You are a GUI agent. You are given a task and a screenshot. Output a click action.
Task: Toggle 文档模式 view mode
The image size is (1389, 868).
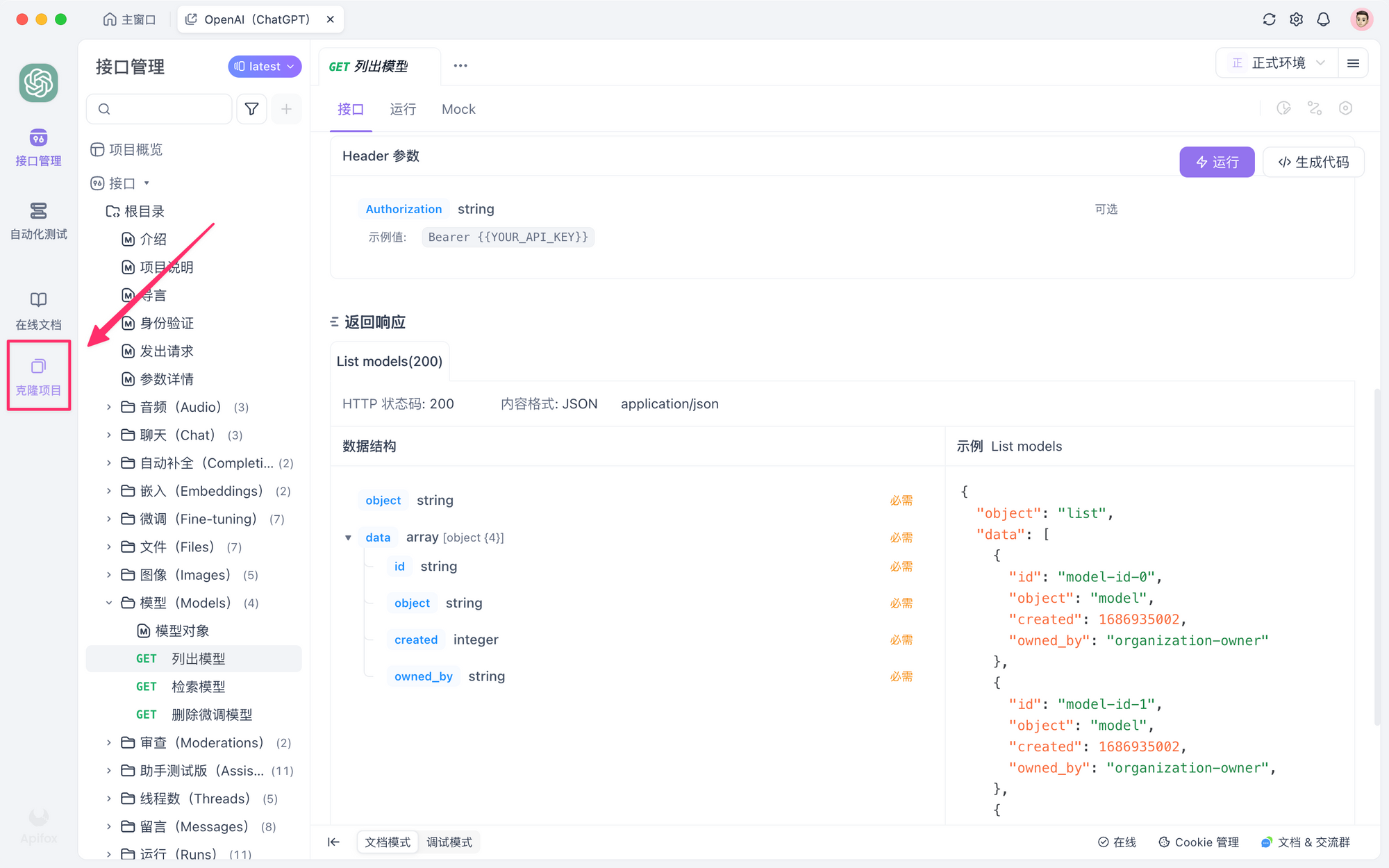point(387,840)
